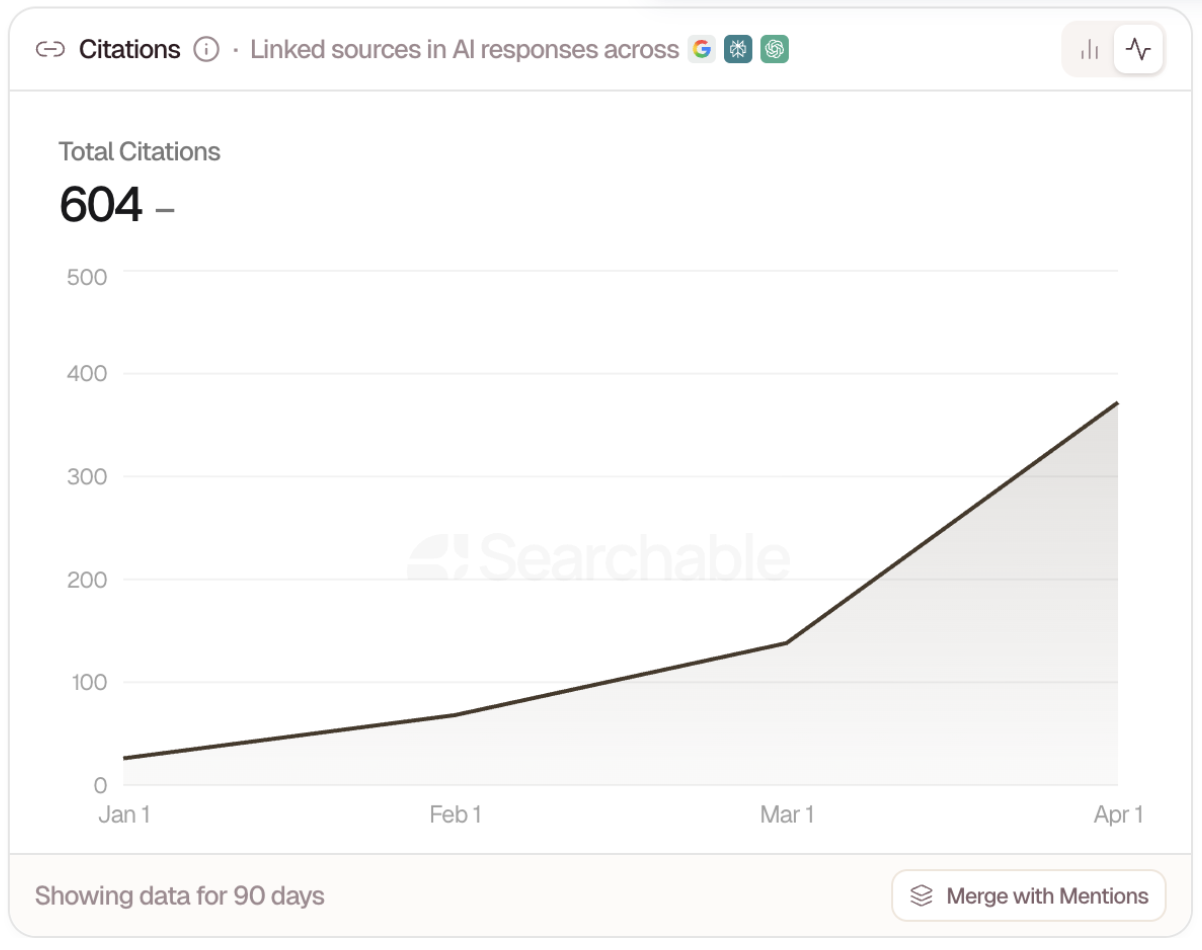
Task: Click the Citations link icon
Action: (x=50, y=49)
